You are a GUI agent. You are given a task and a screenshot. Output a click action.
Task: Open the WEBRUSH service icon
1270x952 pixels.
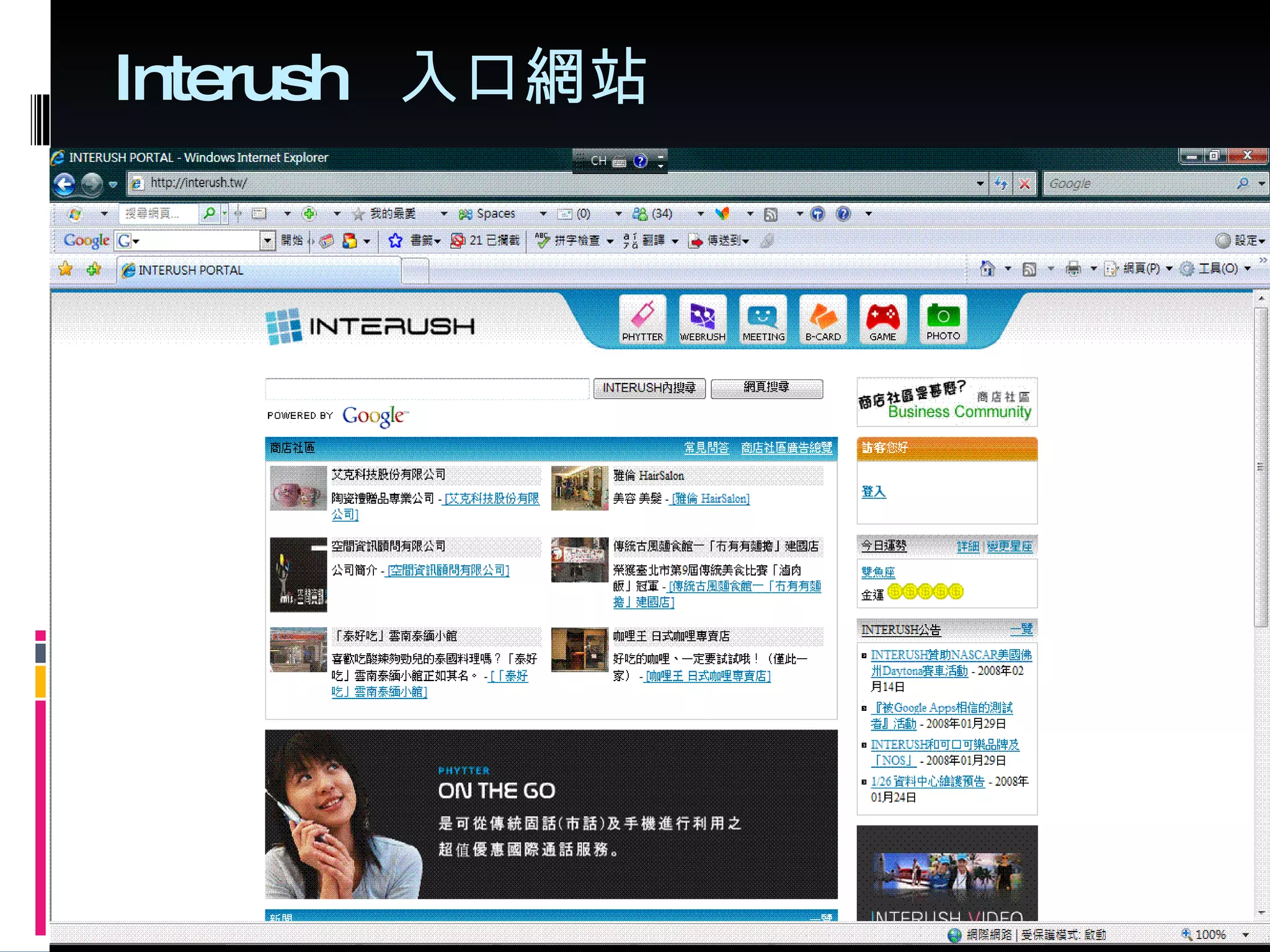click(703, 319)
